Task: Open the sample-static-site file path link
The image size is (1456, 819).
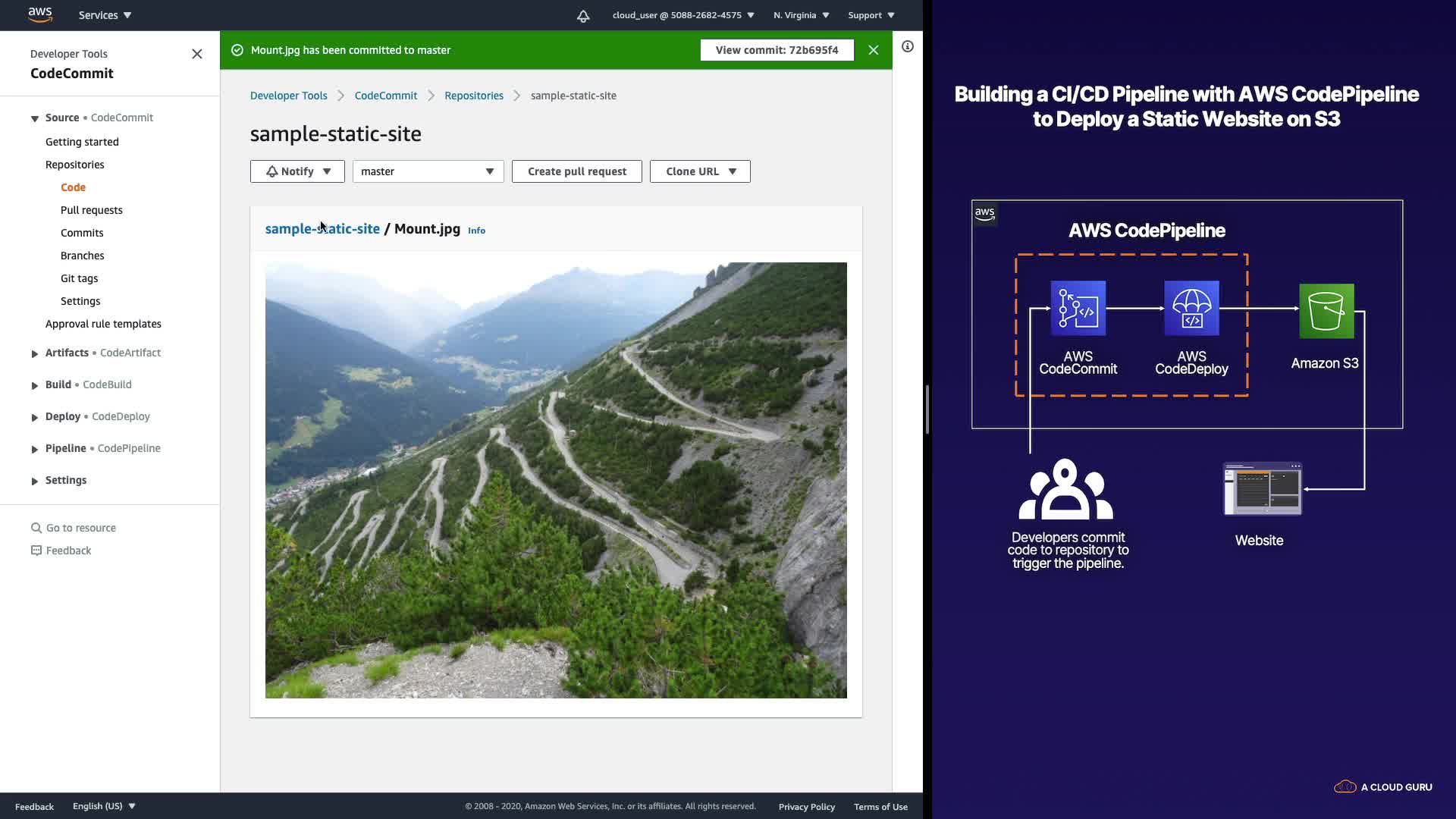Action: click(x=322, y=229)
